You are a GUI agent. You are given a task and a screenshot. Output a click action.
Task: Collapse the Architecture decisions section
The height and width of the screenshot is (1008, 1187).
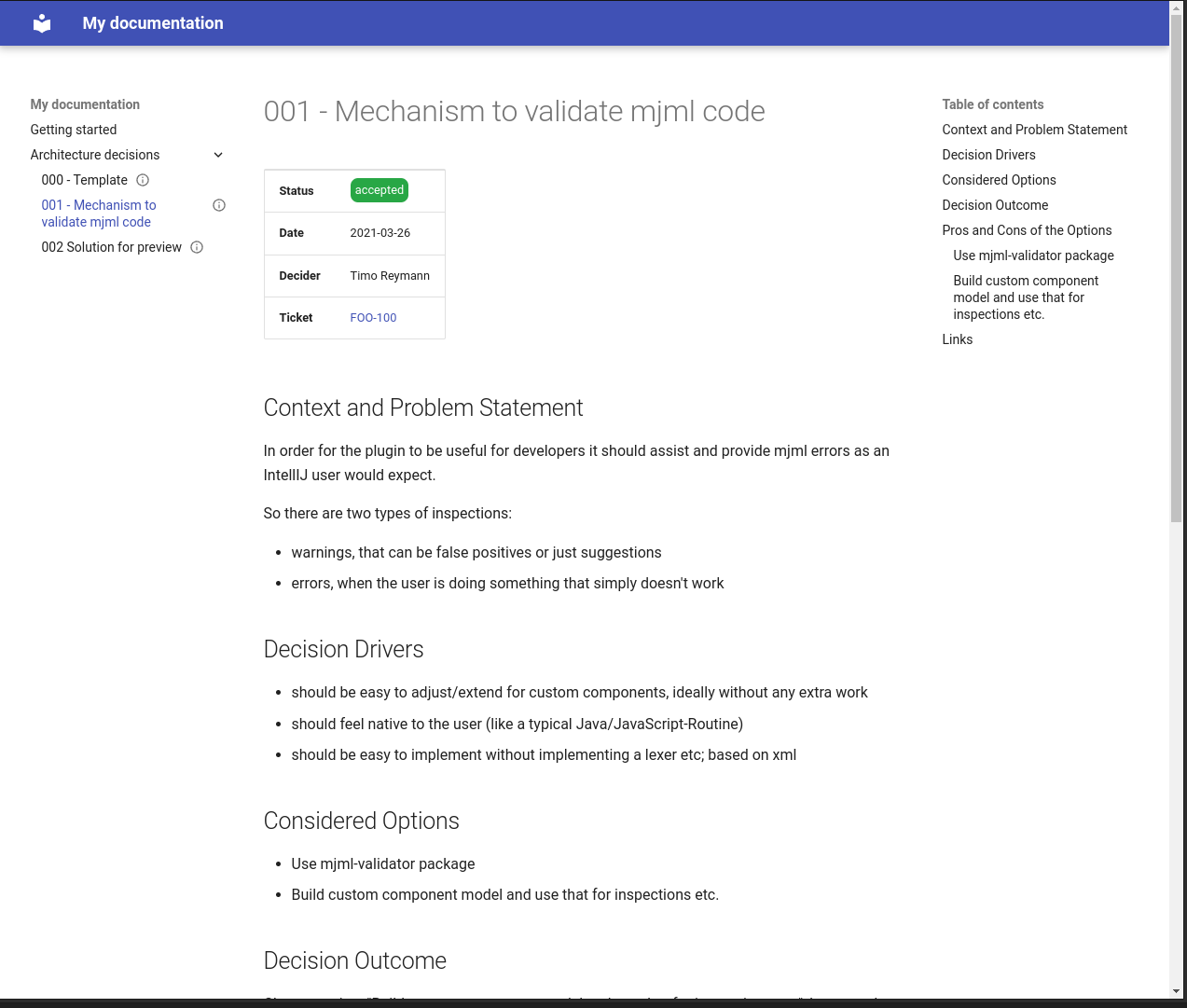pyautogui.click(x=217, y=155)
